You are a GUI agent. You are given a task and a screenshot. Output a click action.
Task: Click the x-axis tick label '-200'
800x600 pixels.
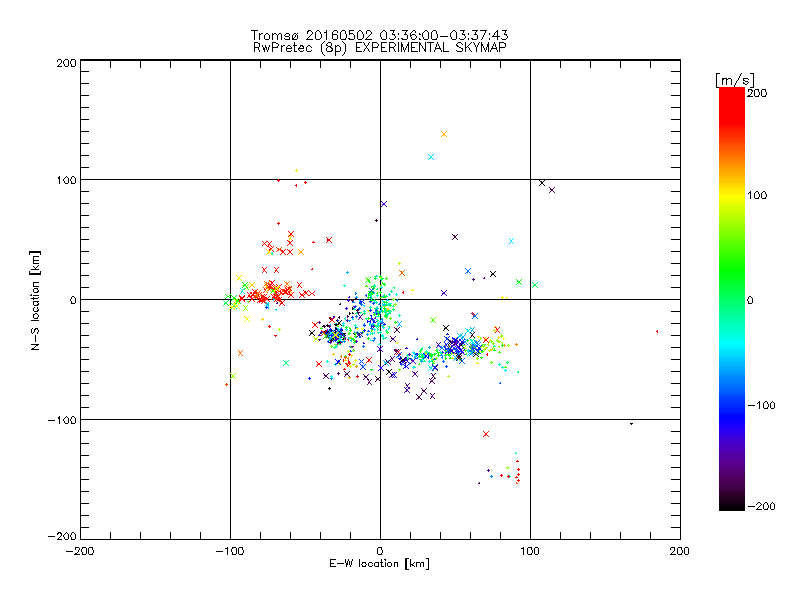coord(80,552)
